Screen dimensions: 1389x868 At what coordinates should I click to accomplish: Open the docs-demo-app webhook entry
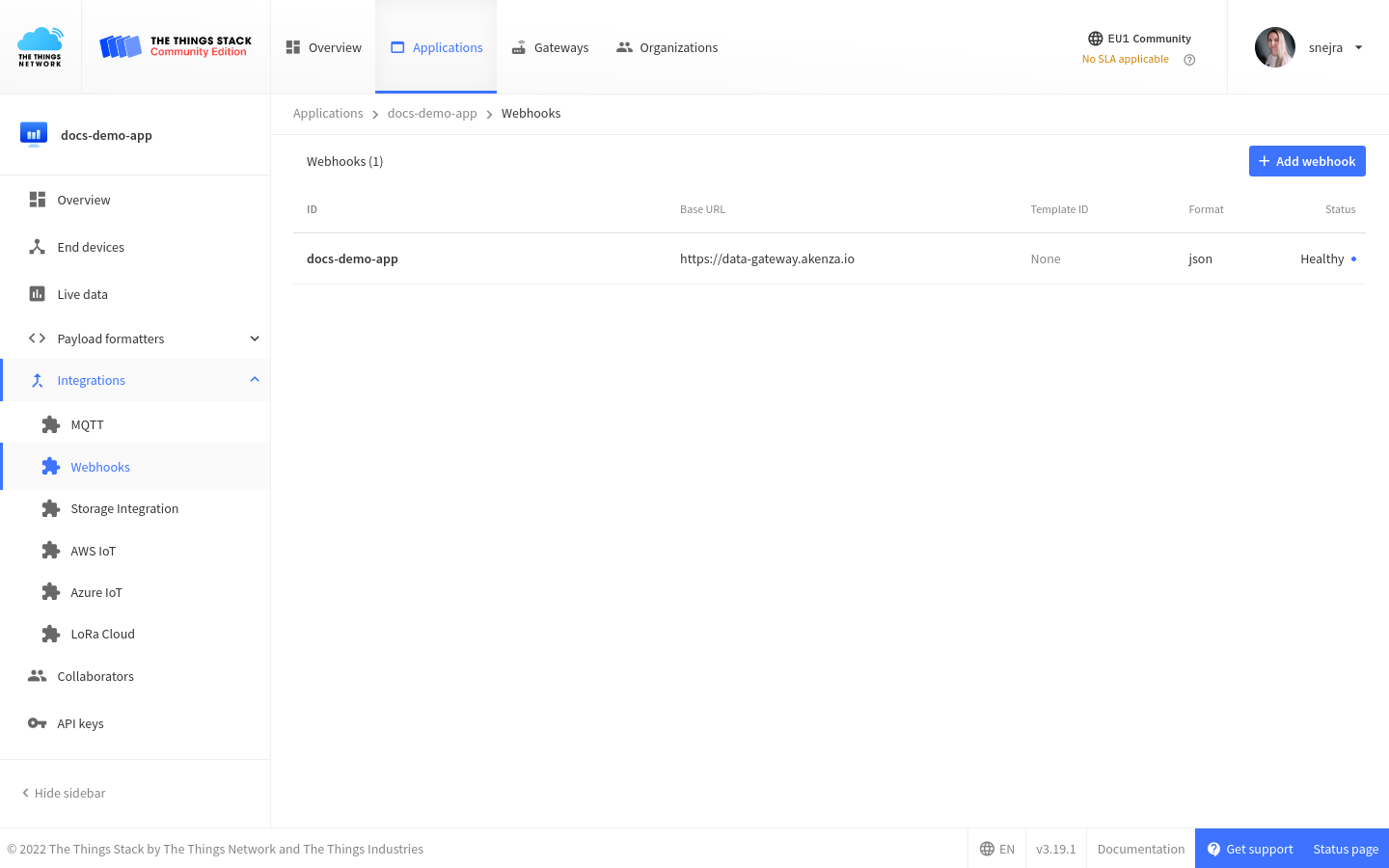(352, 258)
